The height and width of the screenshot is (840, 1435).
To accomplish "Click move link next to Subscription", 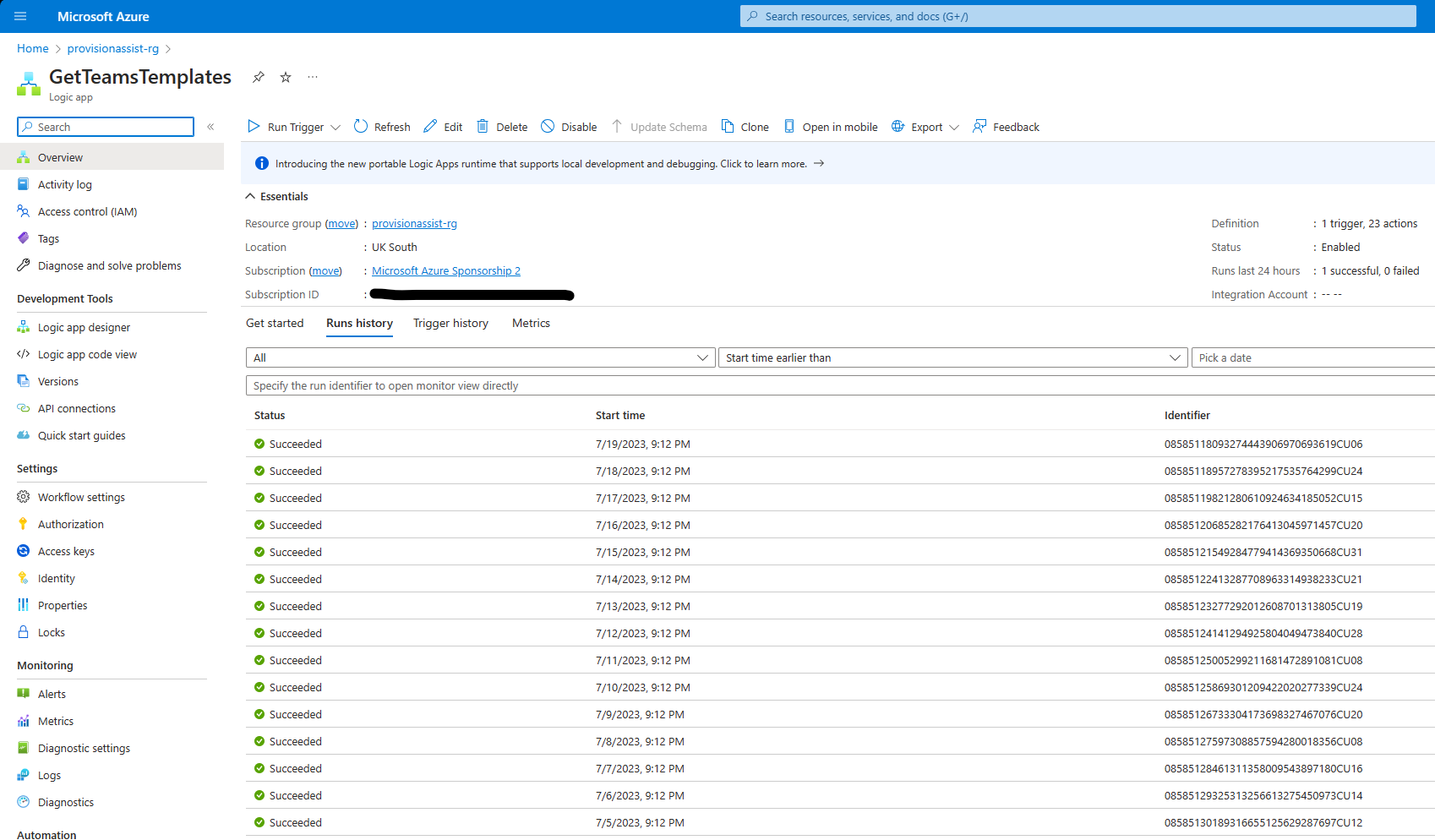I will click(x=325, y=270).
